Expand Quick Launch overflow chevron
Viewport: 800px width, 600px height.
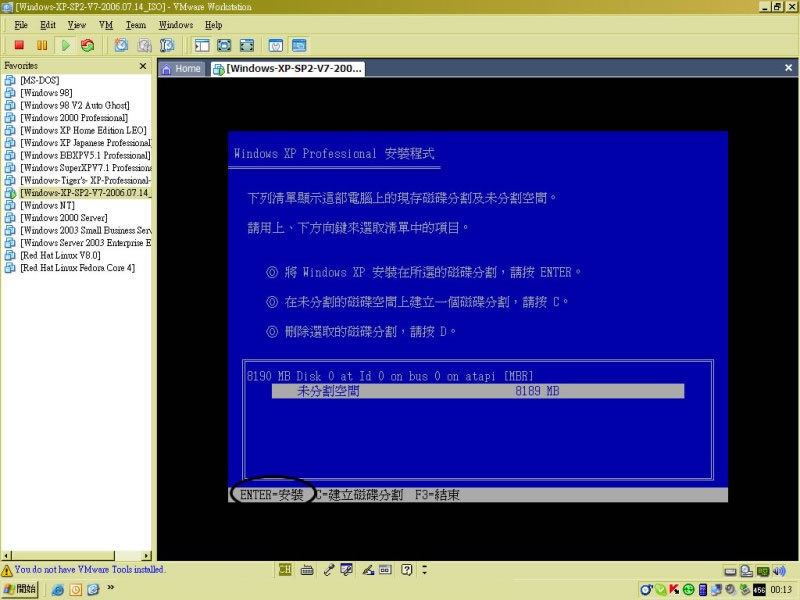click(111, 587)
